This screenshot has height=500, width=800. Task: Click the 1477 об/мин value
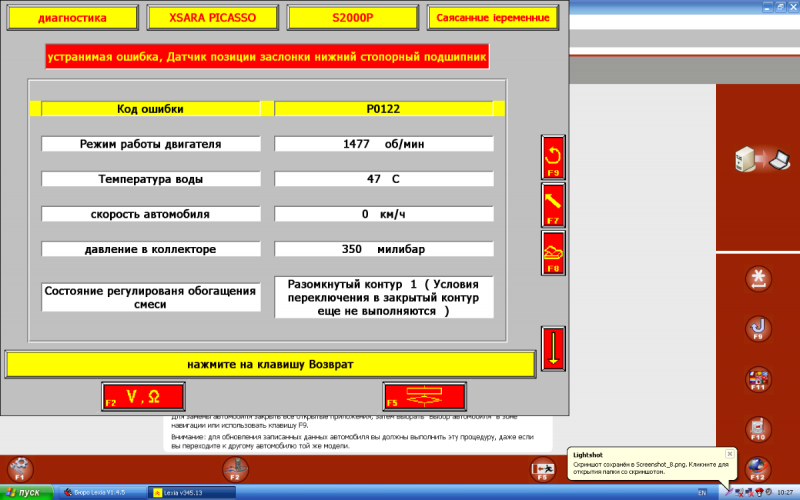(384, 144)
